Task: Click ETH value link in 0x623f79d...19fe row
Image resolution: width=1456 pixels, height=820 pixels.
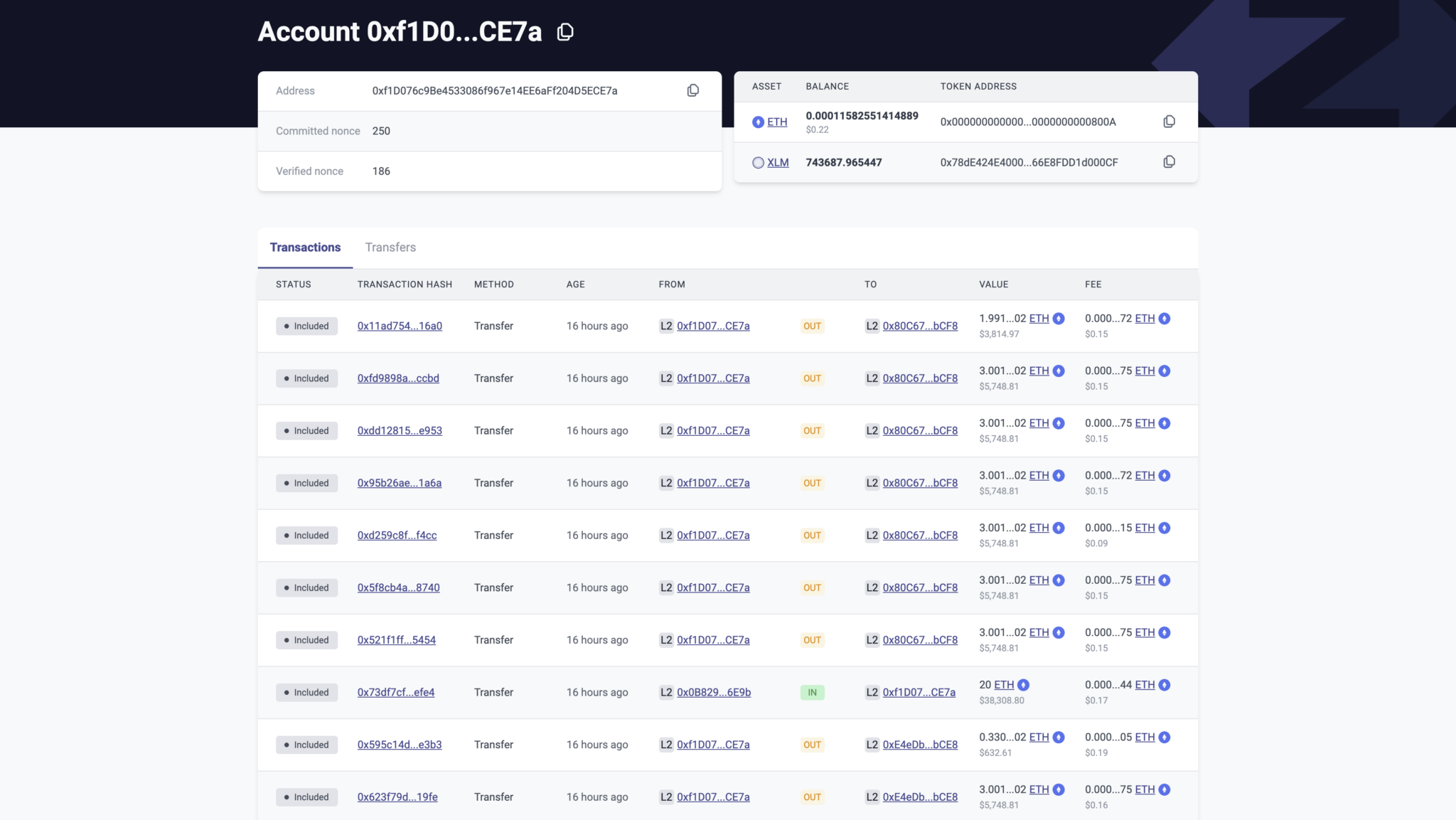Action: coord(1039,789)
